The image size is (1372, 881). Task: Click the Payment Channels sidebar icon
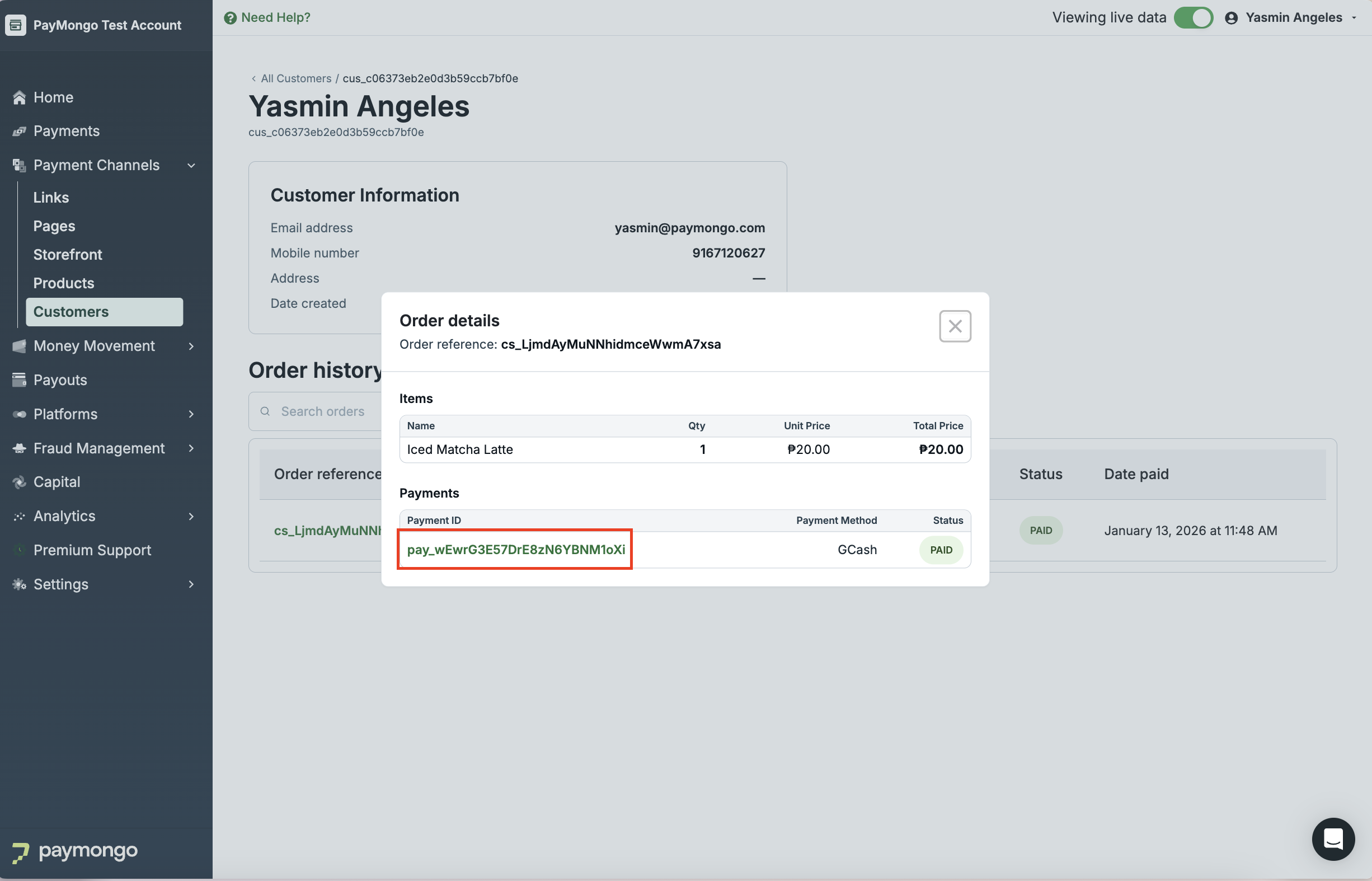click(20, 165)
